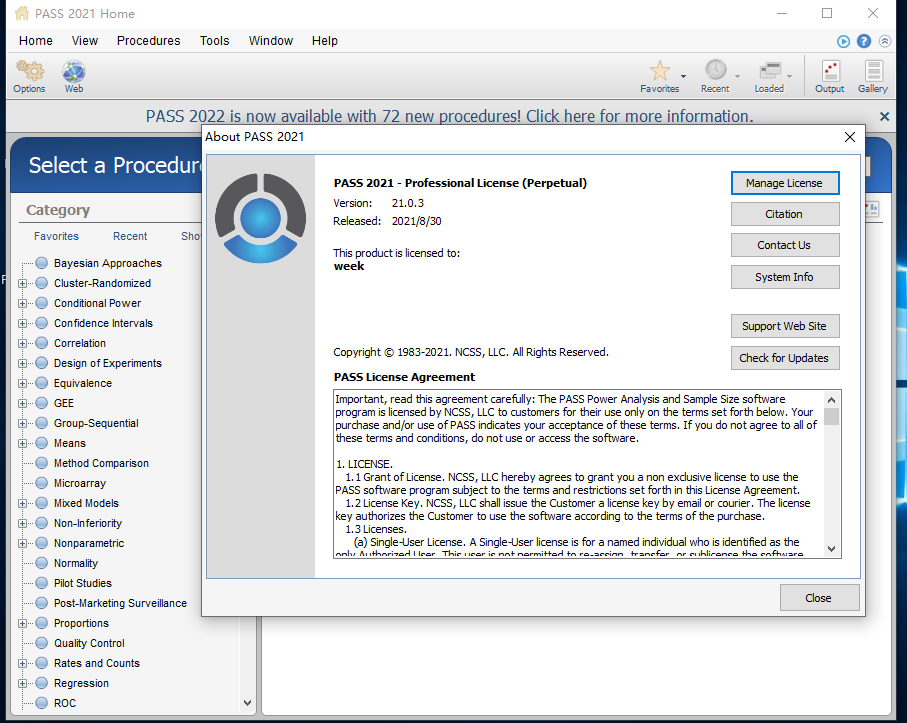
Task: Expand the Conditional Power tree node
Action: 22,304
